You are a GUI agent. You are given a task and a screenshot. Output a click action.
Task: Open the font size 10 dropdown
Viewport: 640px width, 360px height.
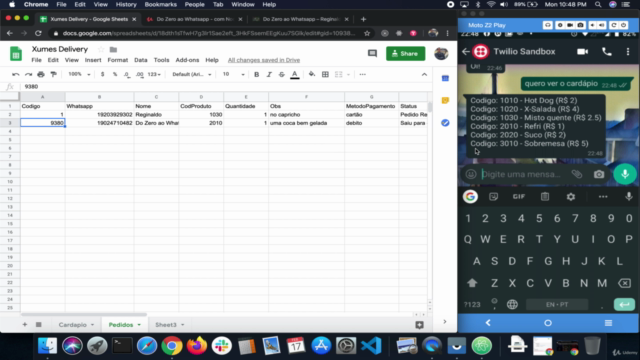tap(233, 74)
